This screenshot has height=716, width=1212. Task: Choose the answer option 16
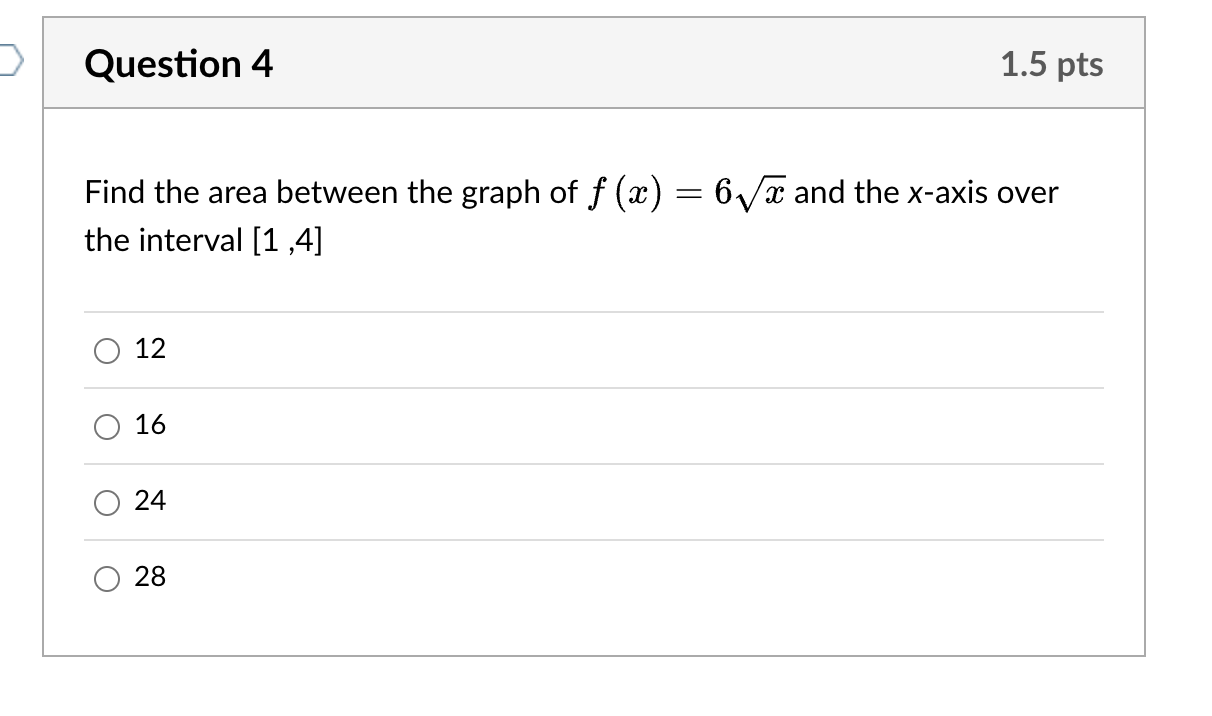(107, 426)
